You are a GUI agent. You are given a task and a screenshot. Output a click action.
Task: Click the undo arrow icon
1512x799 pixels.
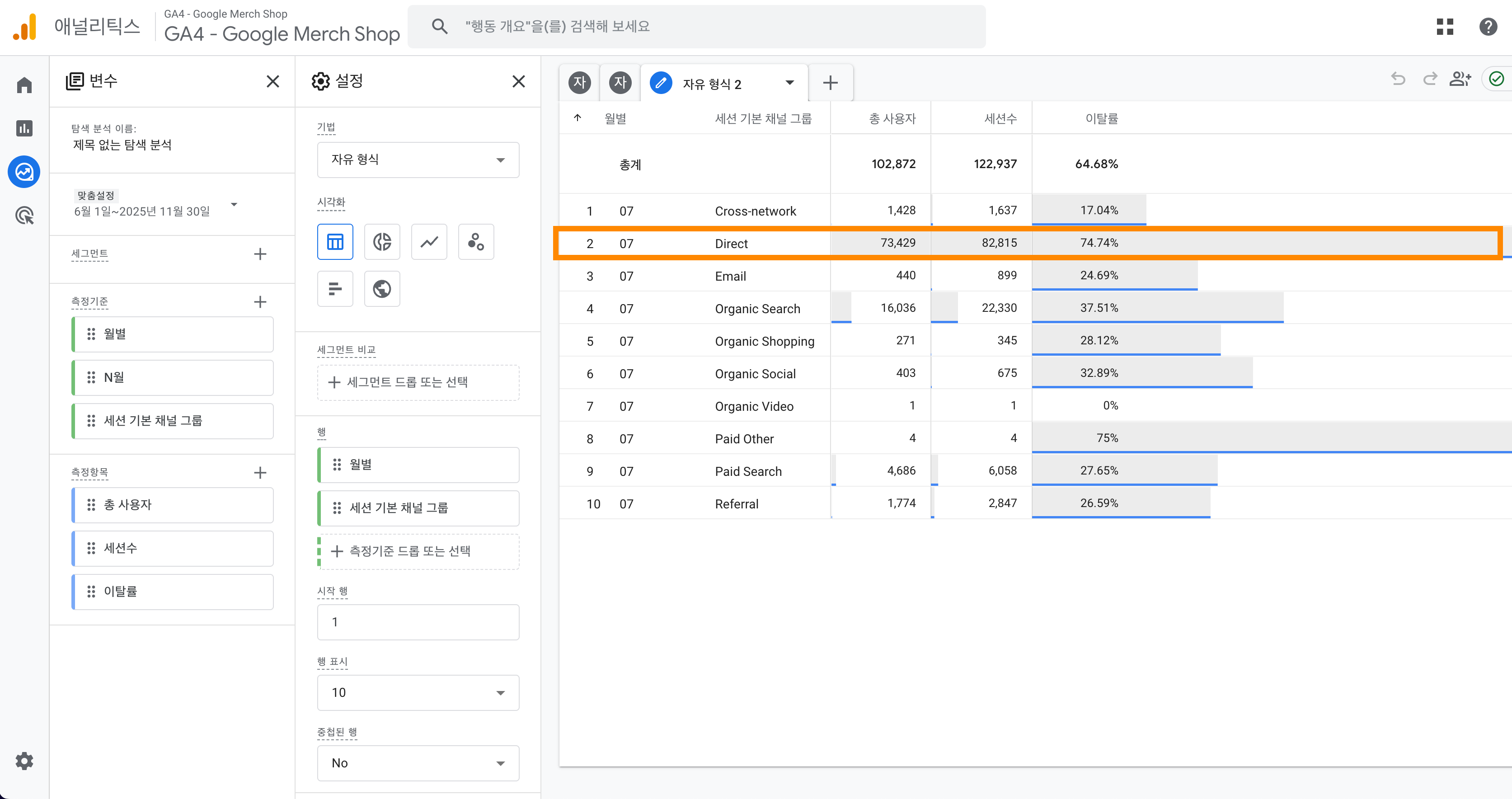[x=1398, y=79]
